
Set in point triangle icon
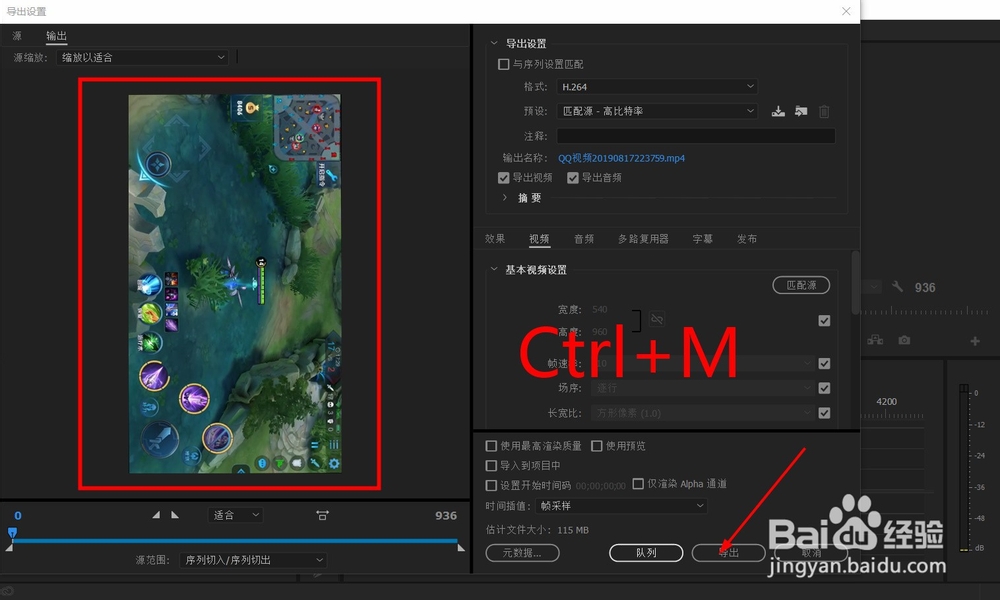(156, 515)
